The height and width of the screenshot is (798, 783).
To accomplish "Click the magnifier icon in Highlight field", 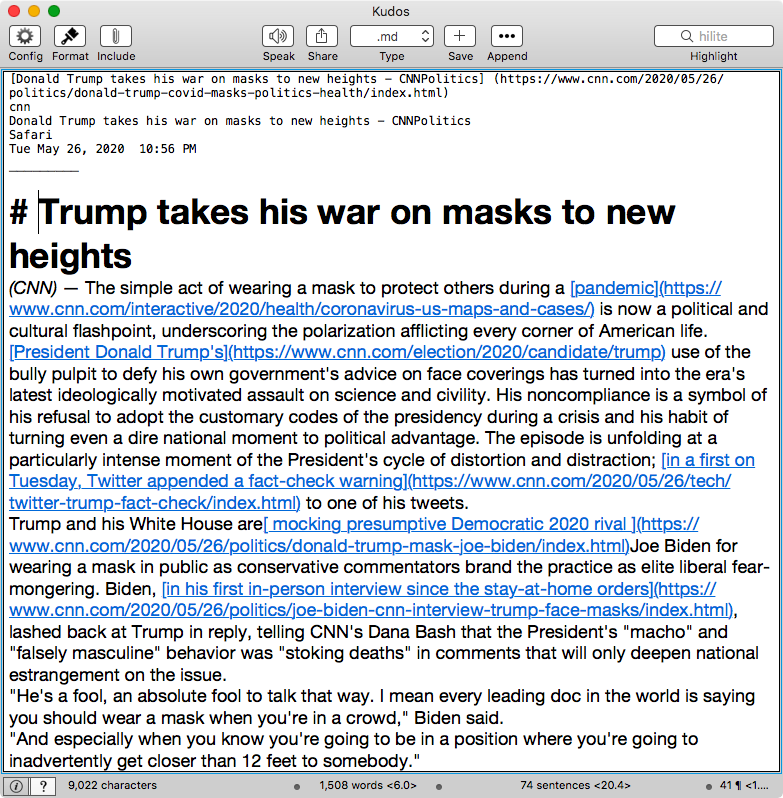I will [686, 36].
